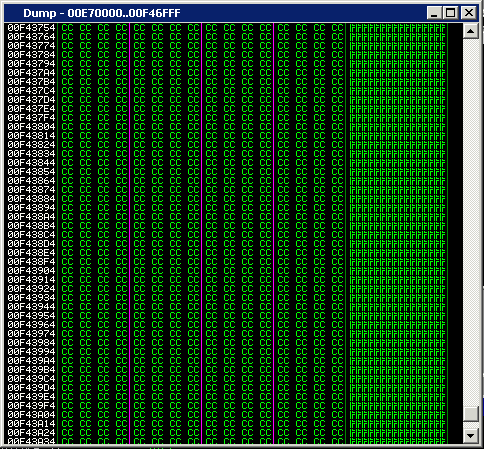The width and height of the screenshot is (484, 449).
Task: Click ASCII column in row 00F438A4
Action: coord(397,217)
